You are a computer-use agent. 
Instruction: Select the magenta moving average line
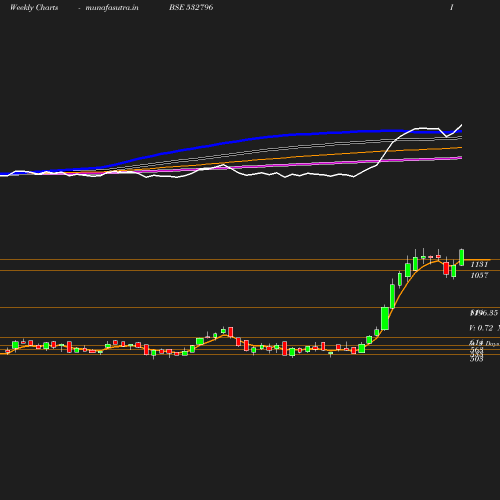(x=300, y=164)
